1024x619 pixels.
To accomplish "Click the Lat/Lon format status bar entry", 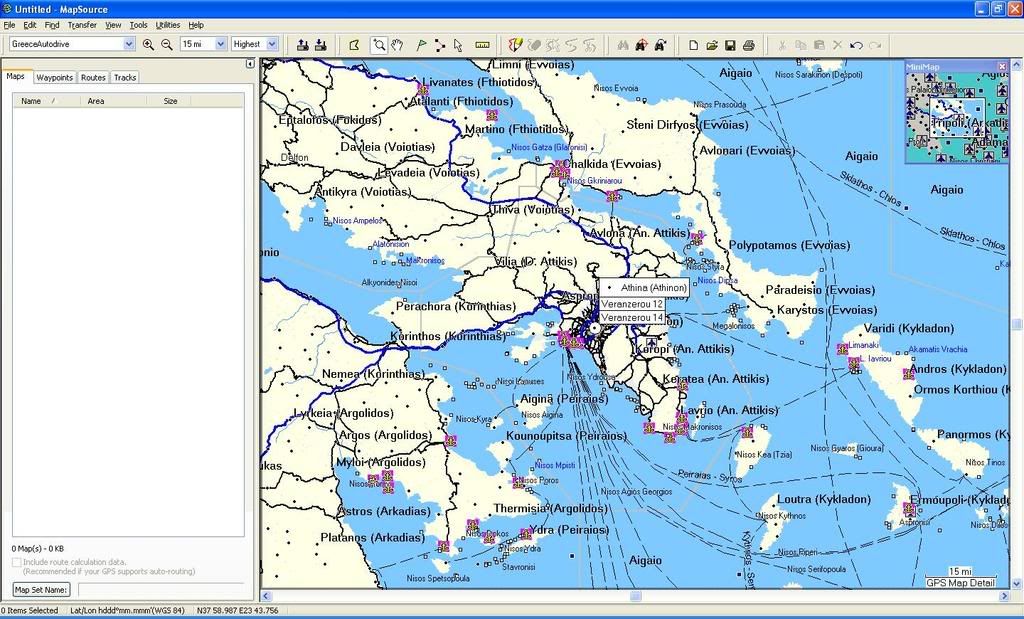I will [128, 611].
